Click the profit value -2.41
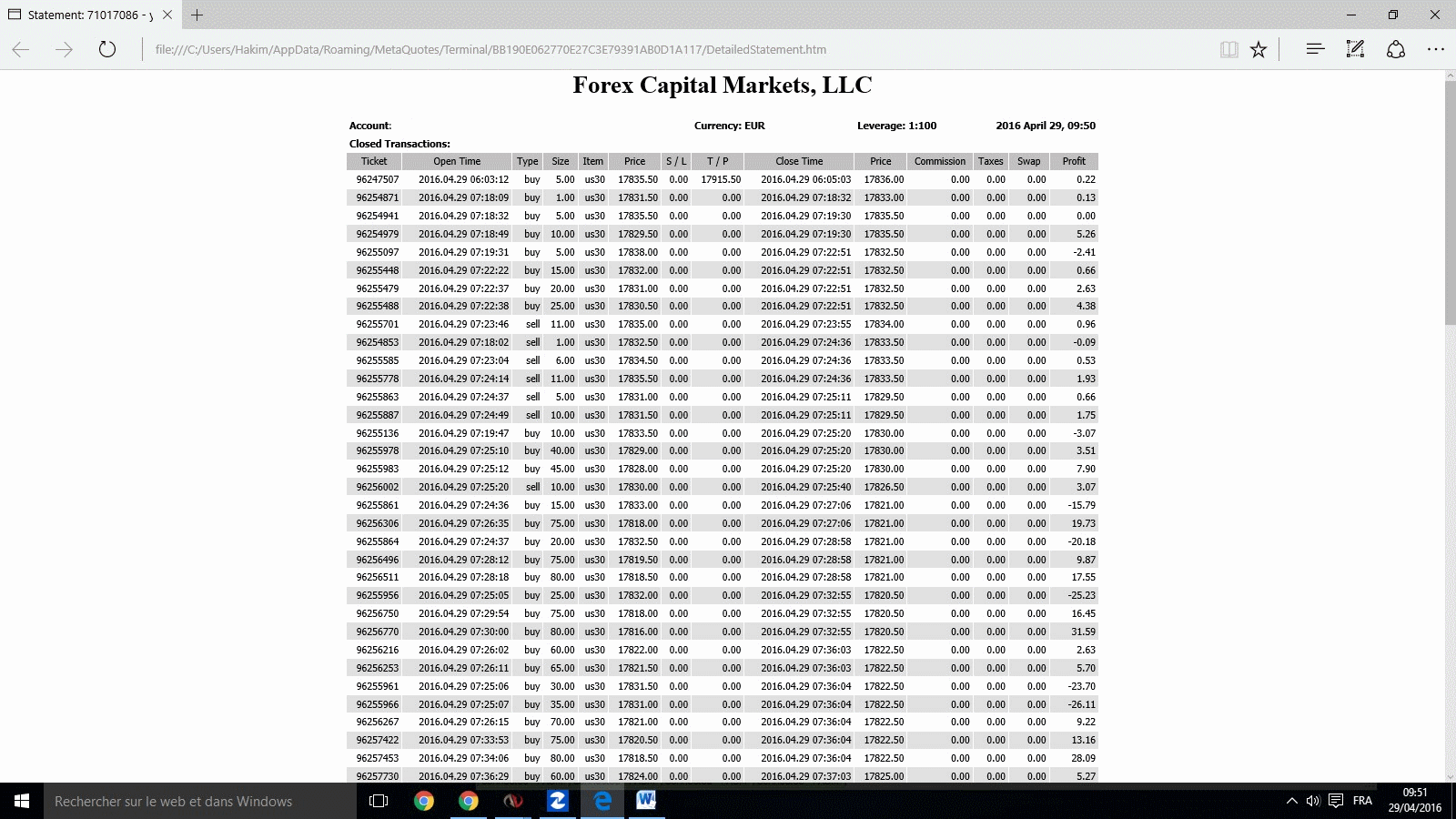 click(1084, 252)
